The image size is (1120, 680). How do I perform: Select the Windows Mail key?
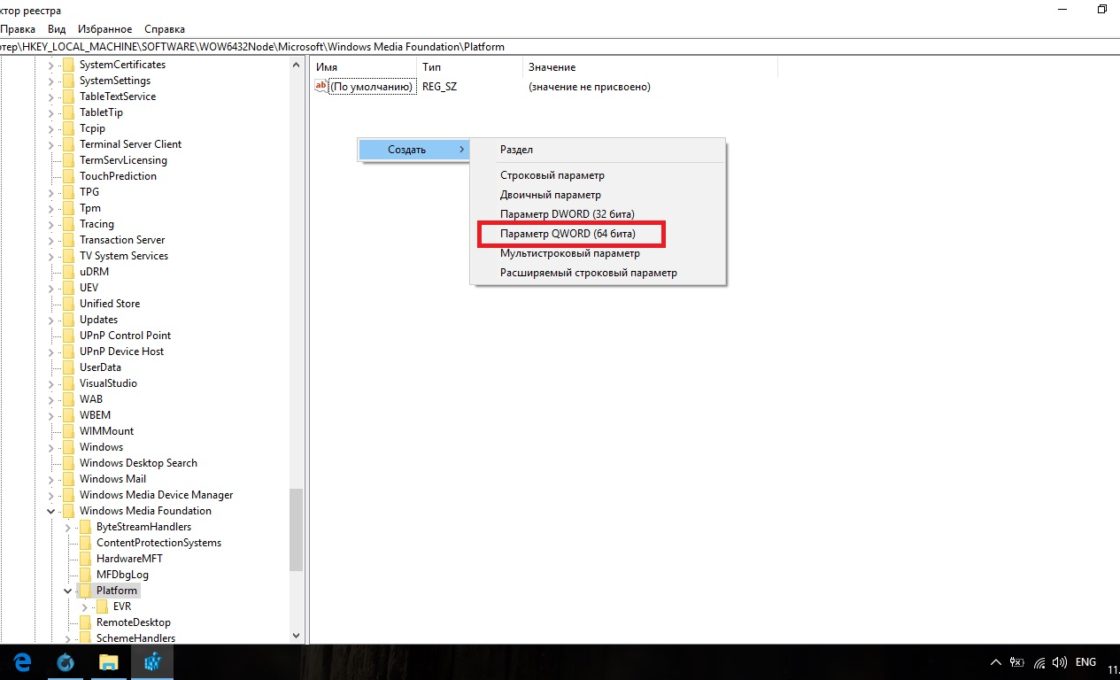pyautogui.click(x=113, y=479)
